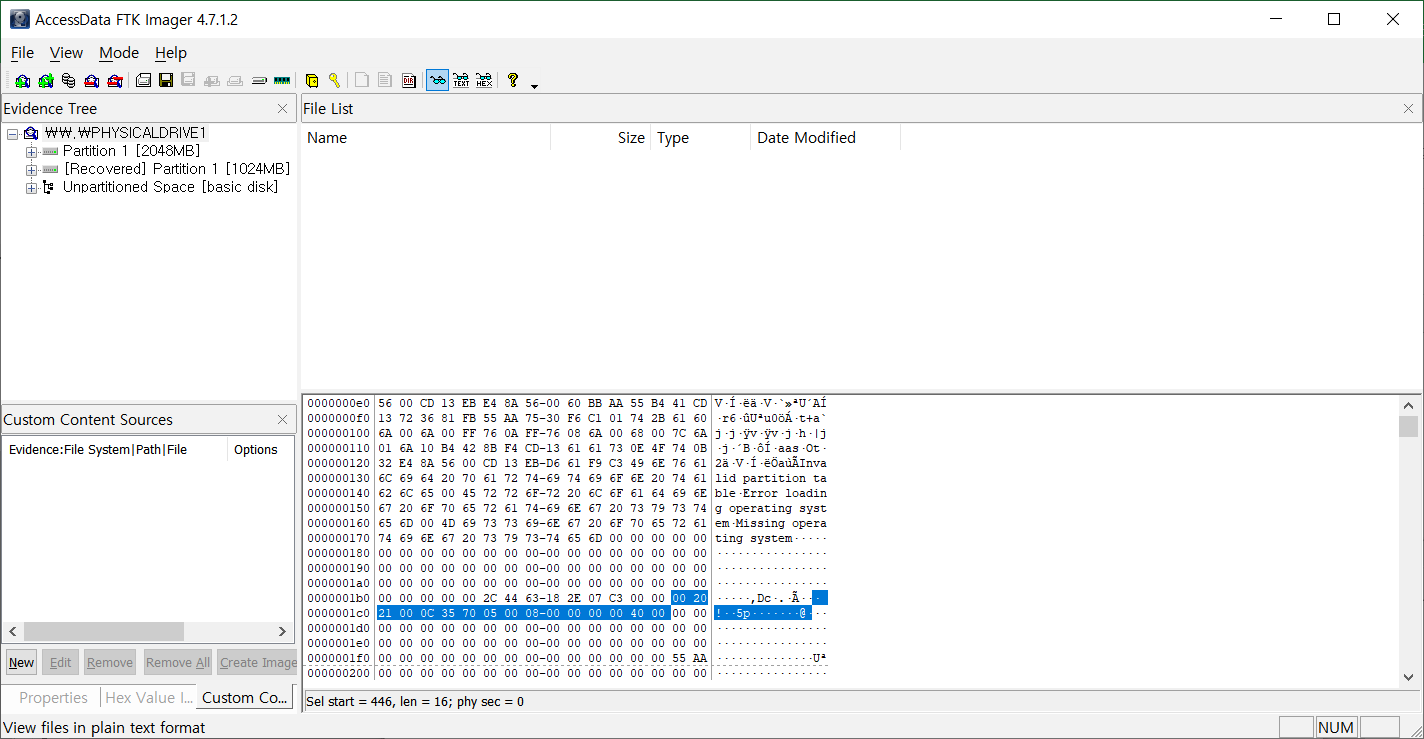Expand the [Recovered] Partition 1 node
This screenshot has height=739, width=1424.
tap(31, 169)
